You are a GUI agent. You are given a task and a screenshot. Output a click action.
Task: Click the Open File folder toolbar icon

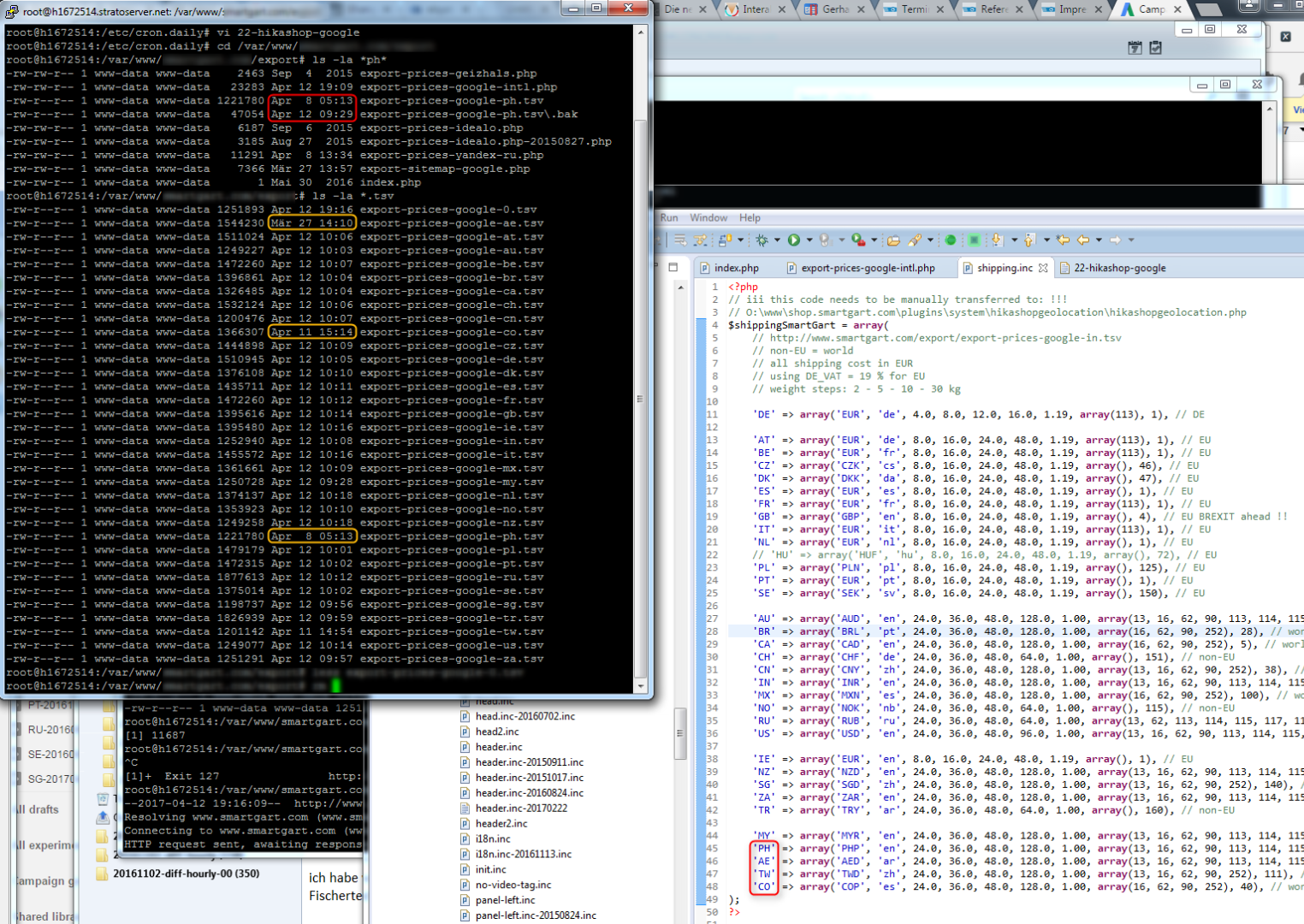pos(893,240)
